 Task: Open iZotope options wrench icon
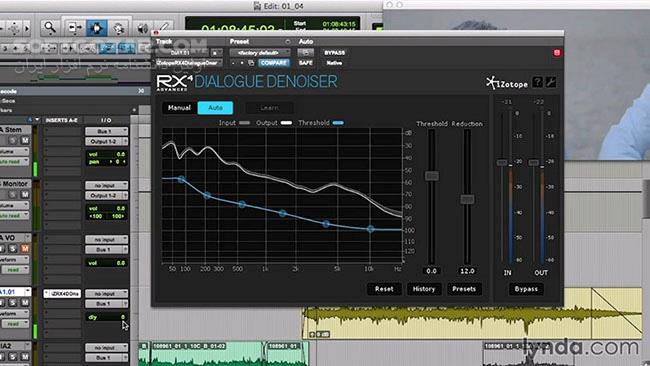[551, 82]
